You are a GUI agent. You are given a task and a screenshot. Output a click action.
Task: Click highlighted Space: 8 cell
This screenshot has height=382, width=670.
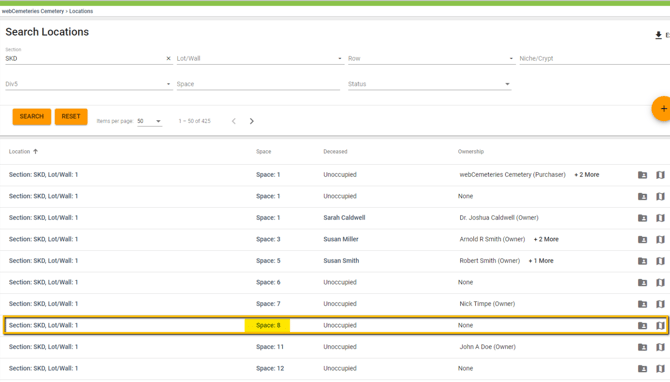[x=267, y=326]
